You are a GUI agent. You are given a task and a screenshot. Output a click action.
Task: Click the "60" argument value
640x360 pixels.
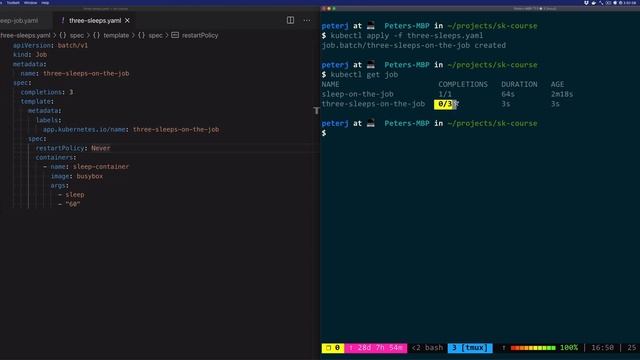click(x=73, y=204)
